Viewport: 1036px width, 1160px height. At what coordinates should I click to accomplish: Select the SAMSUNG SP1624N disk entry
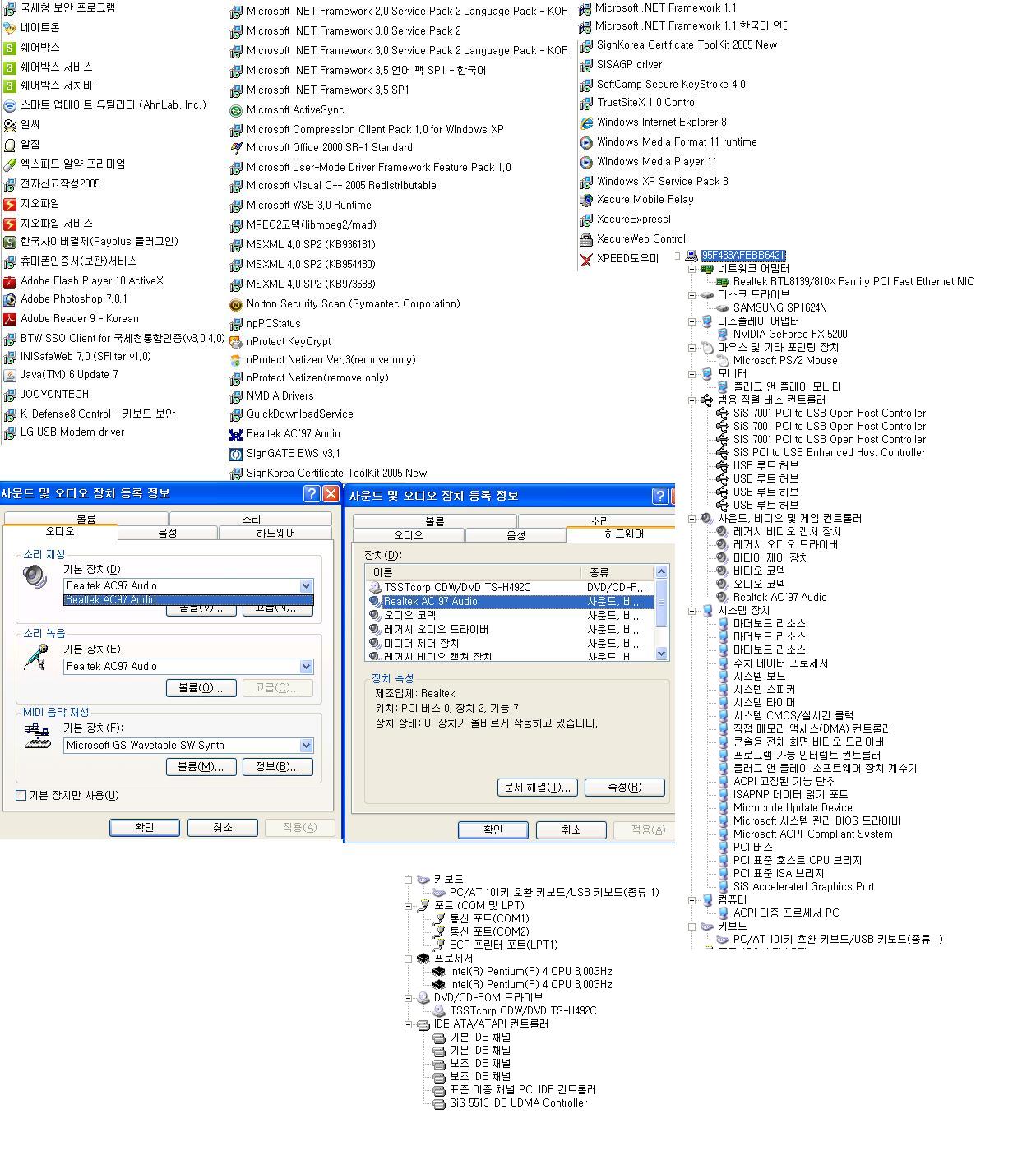click(779, 308)
